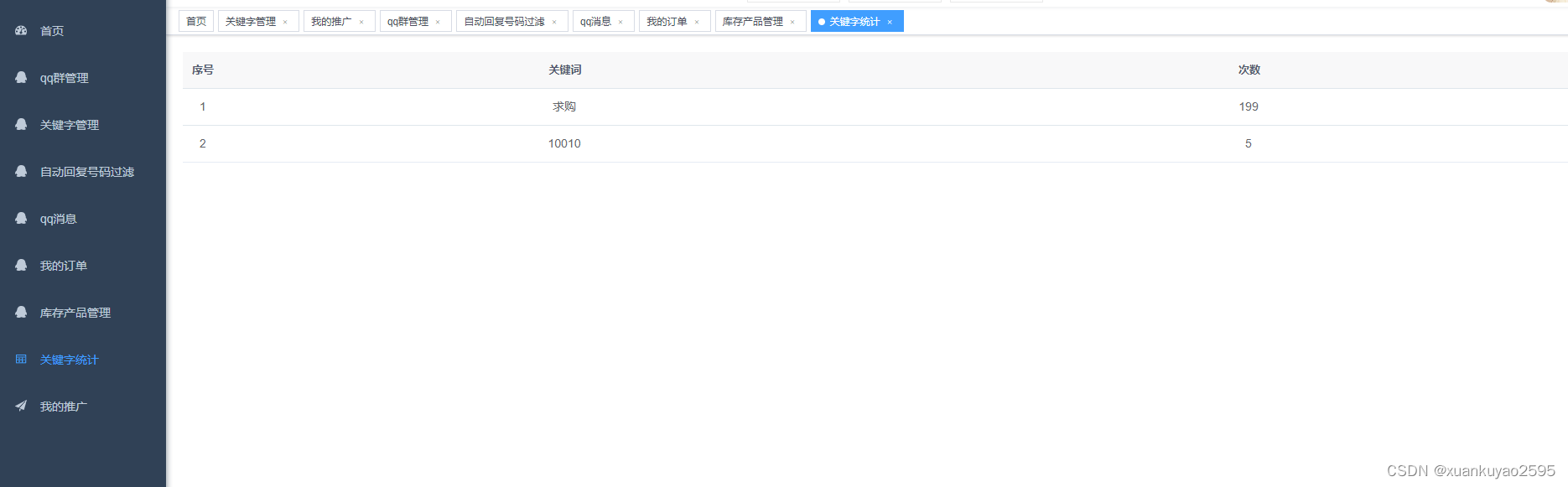The width and height of the screenshot is (1568, 487).
Task: Click the keyword cell 10010
Action: [564, 143]
